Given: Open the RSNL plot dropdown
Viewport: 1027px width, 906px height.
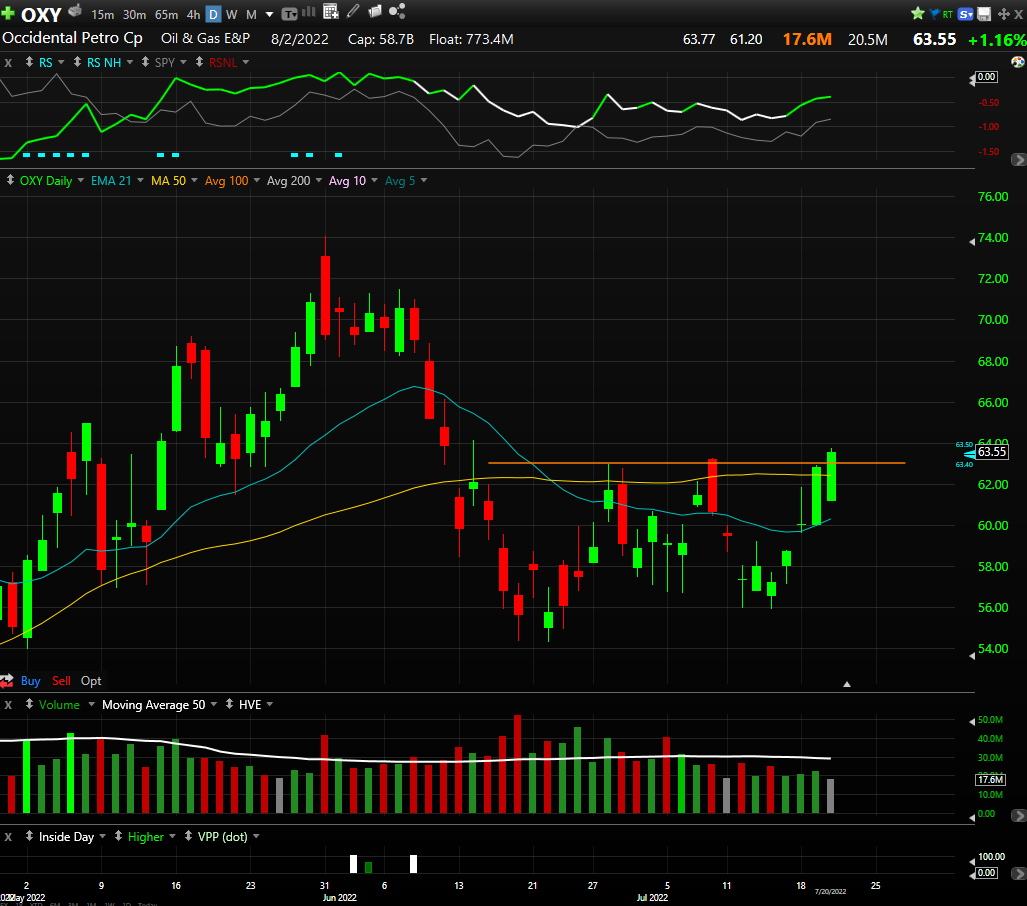Looking at the screenshot, I should (x=246, y=62).
